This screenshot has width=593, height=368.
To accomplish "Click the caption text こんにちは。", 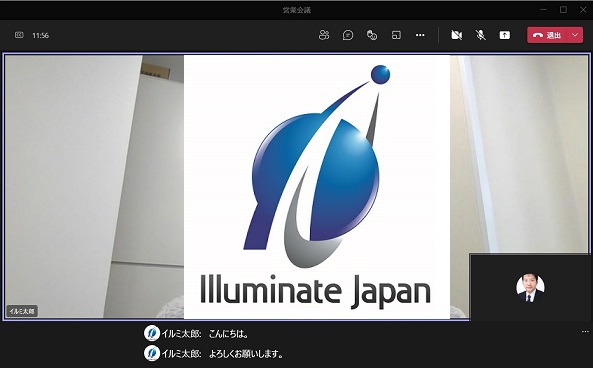I will [229, 334].
